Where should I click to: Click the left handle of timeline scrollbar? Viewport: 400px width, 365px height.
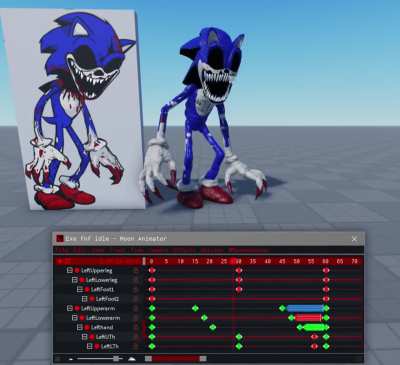(x=148, y=359)
